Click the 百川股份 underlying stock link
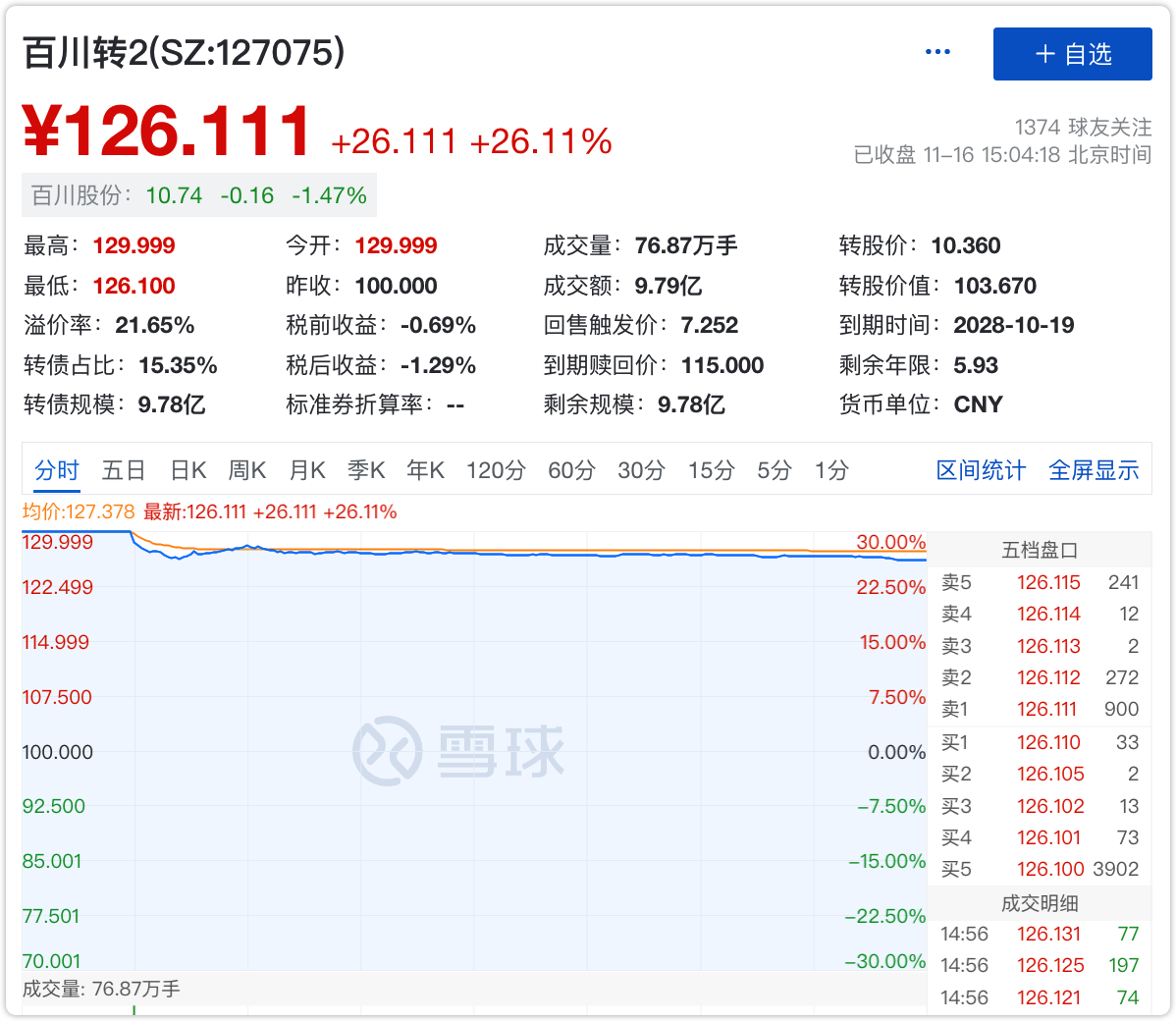 [x=199, y=195]
